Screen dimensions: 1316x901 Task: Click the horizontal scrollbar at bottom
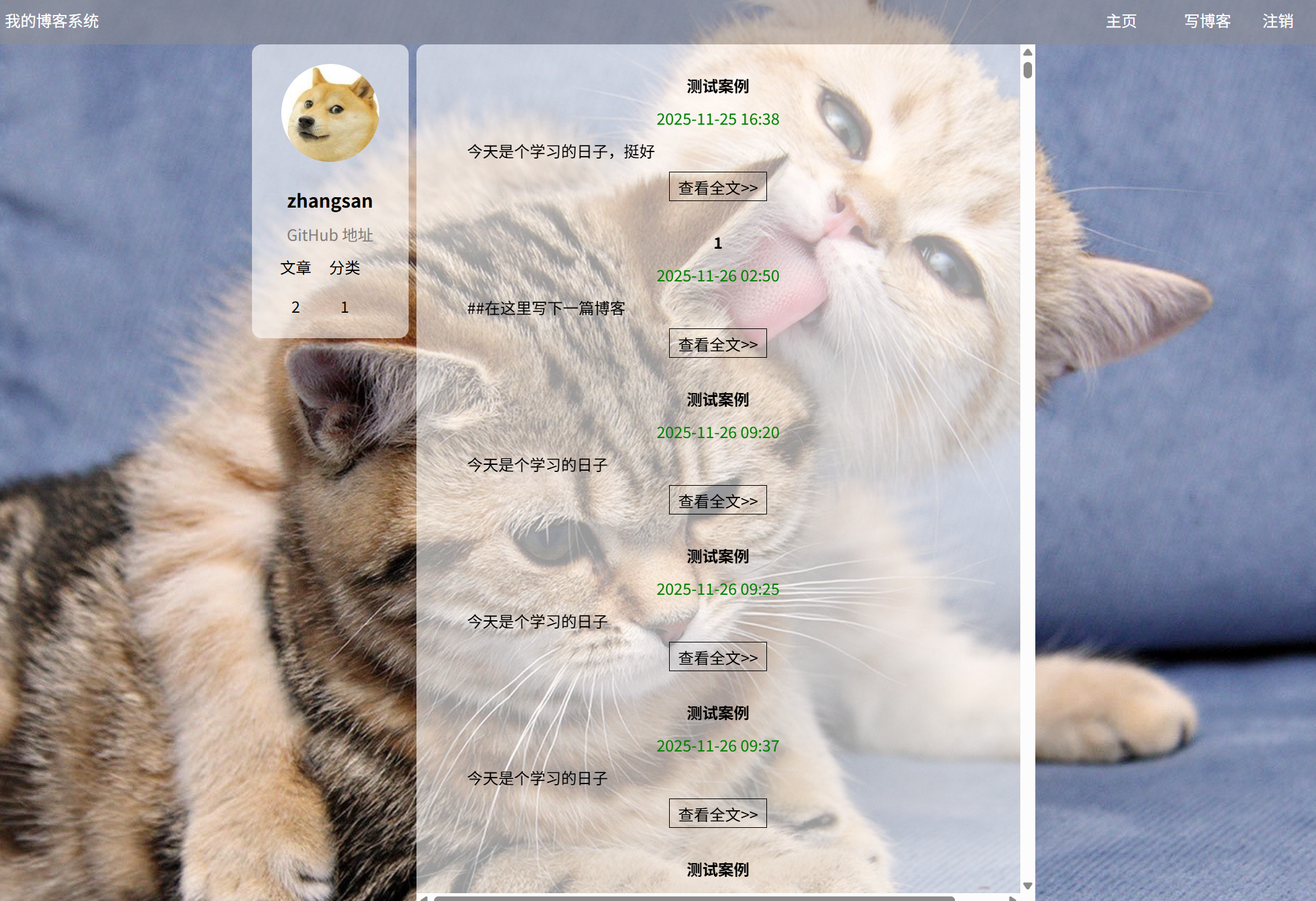click(x=693, y=898)
